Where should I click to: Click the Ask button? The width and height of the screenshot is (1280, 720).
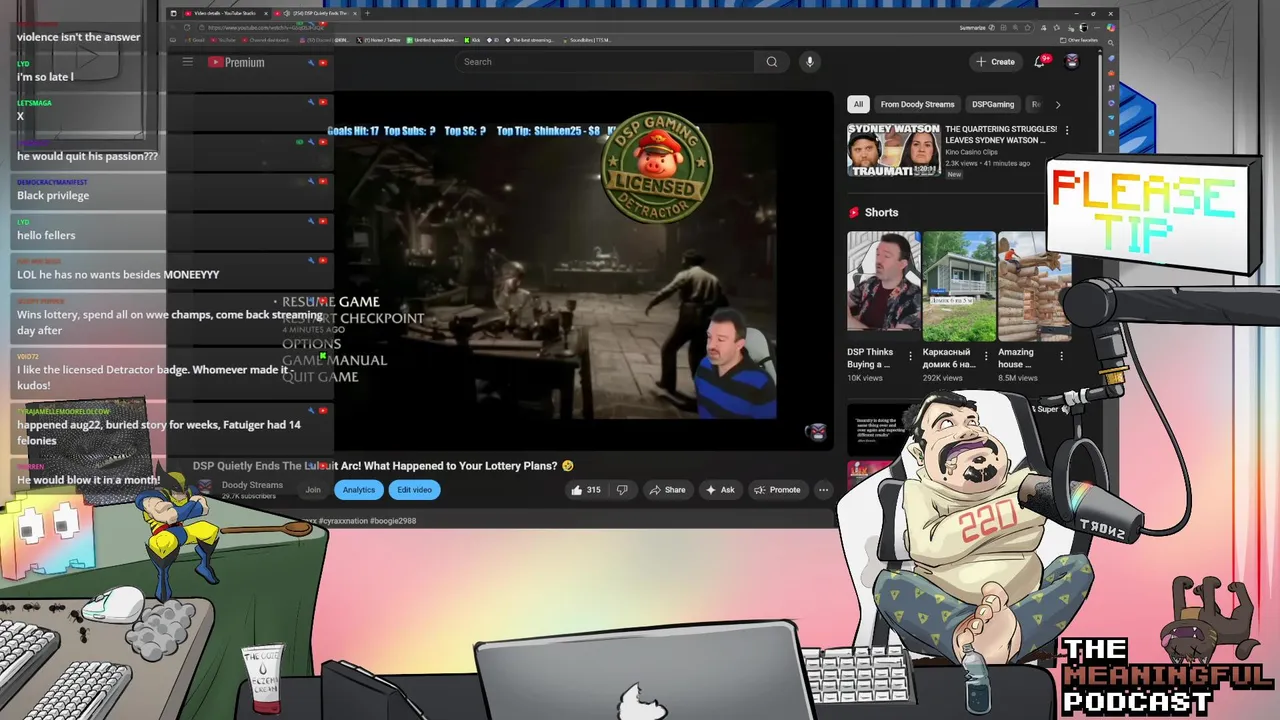720,490
